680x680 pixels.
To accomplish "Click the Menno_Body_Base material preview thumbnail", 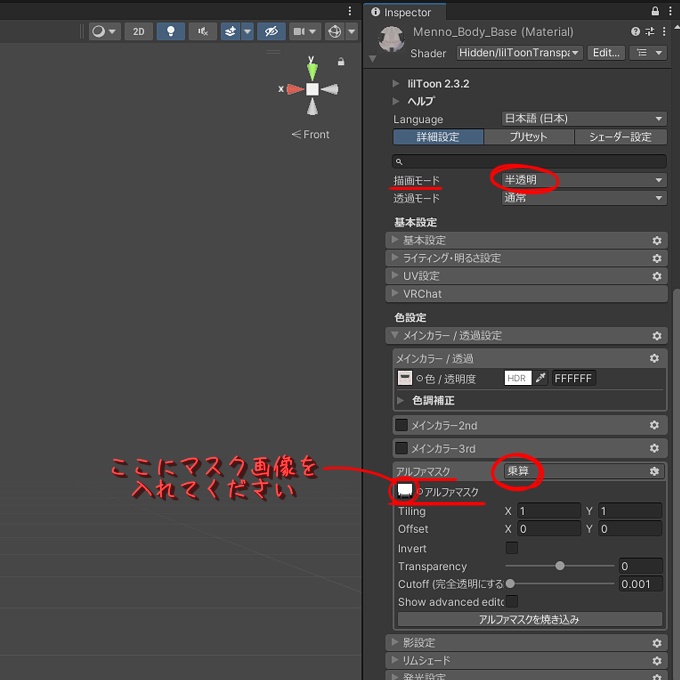I will [x=392, y=39].
